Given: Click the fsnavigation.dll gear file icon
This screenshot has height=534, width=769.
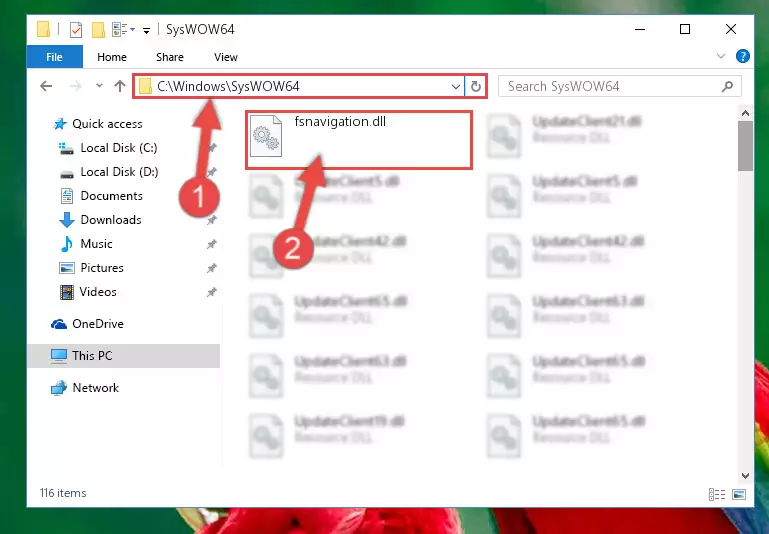Looking at the screenshot, I should click(266, 136).
